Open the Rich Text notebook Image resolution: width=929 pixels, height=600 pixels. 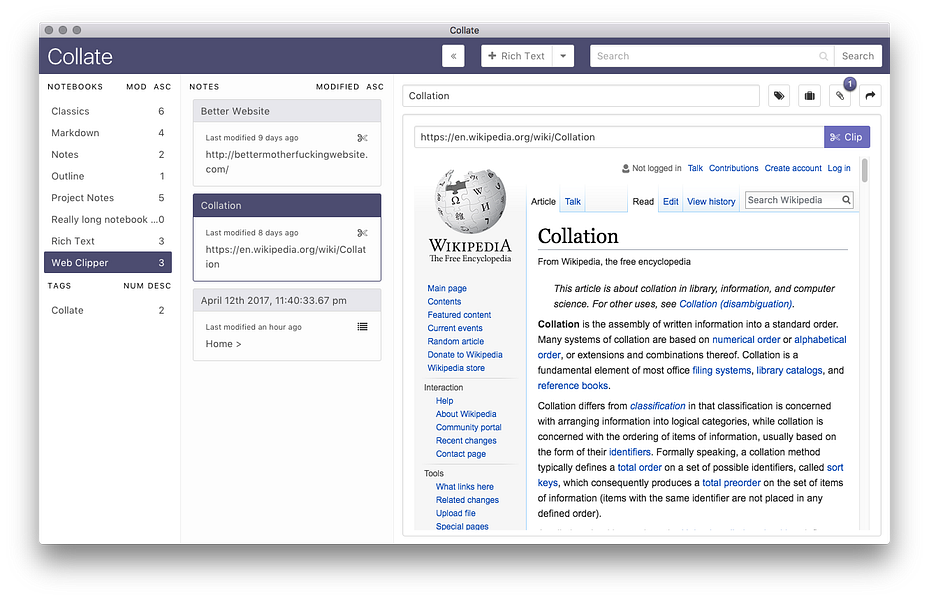(108, 241)
